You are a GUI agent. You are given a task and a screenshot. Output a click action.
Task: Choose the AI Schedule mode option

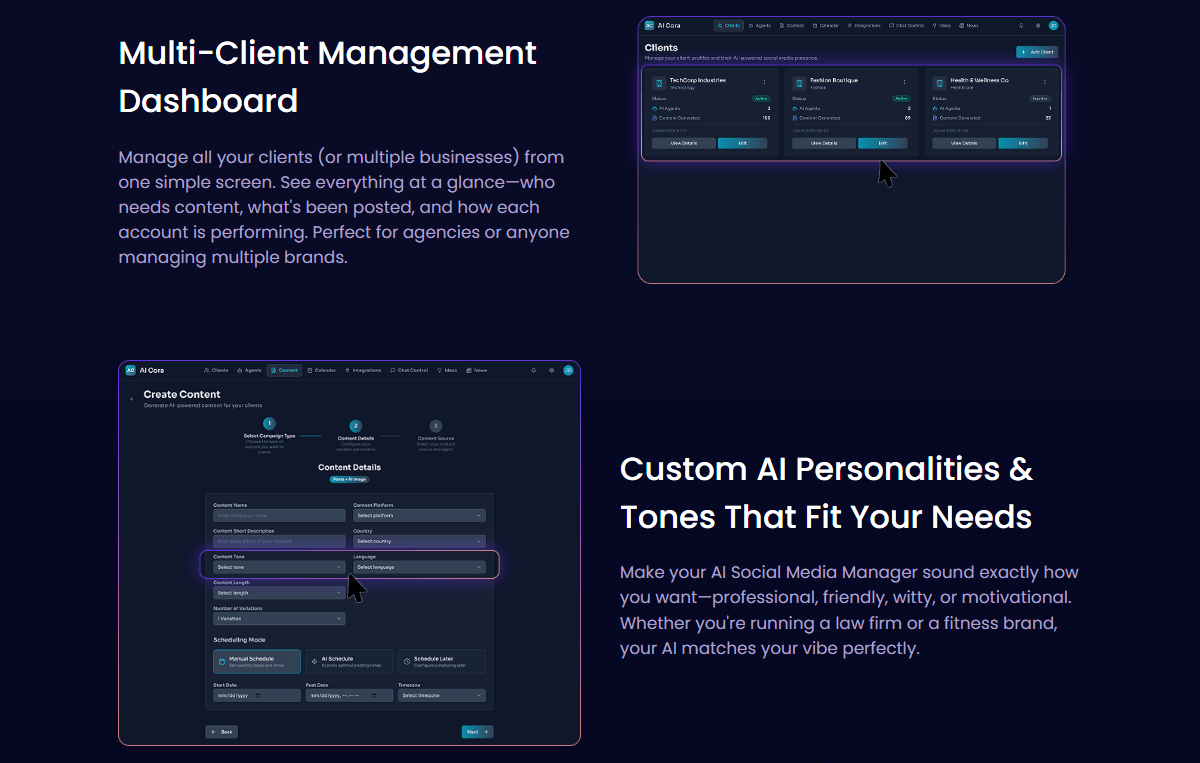point(349,661)
